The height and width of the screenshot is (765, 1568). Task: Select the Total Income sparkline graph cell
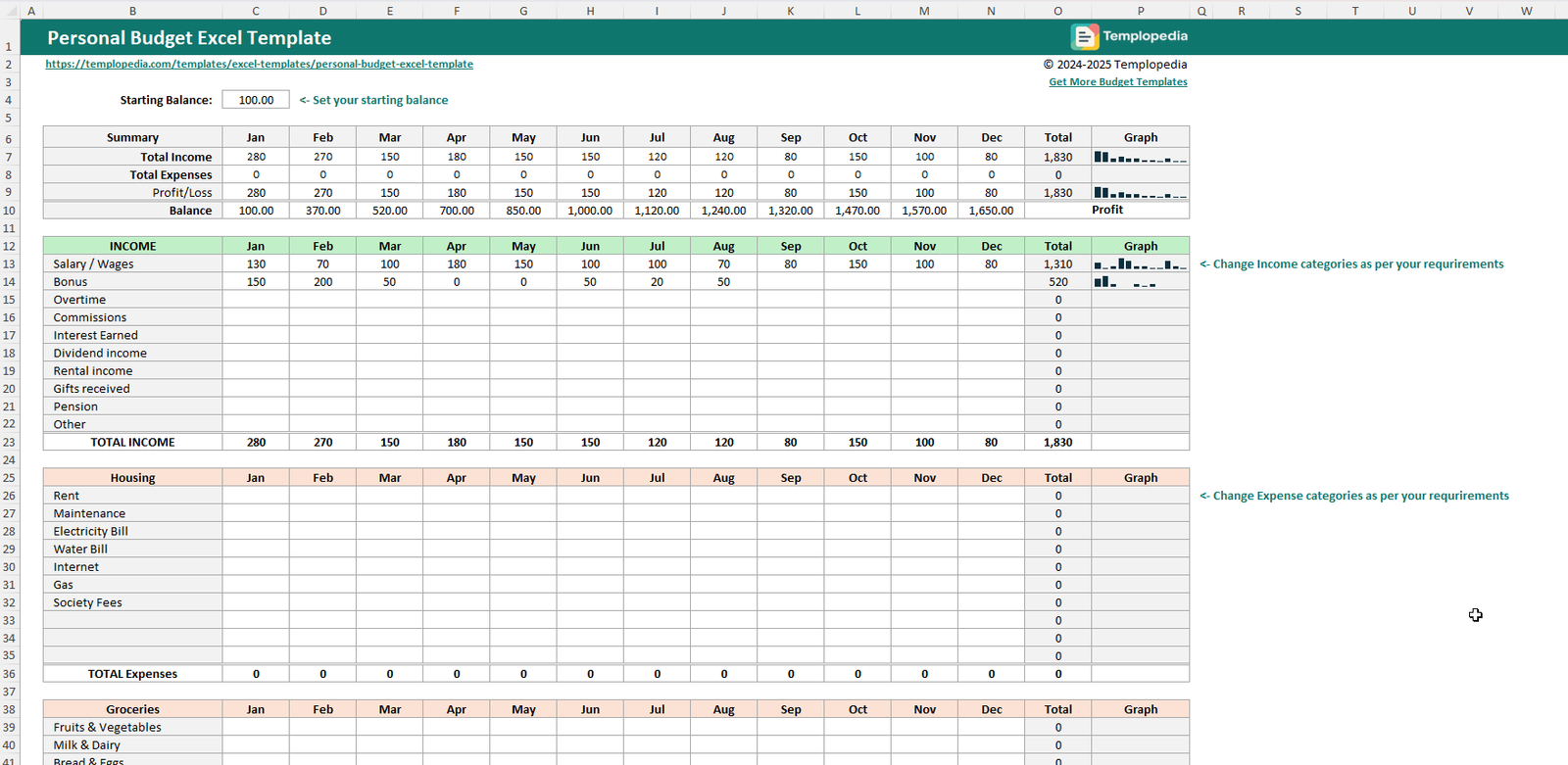click(1141, 157)
